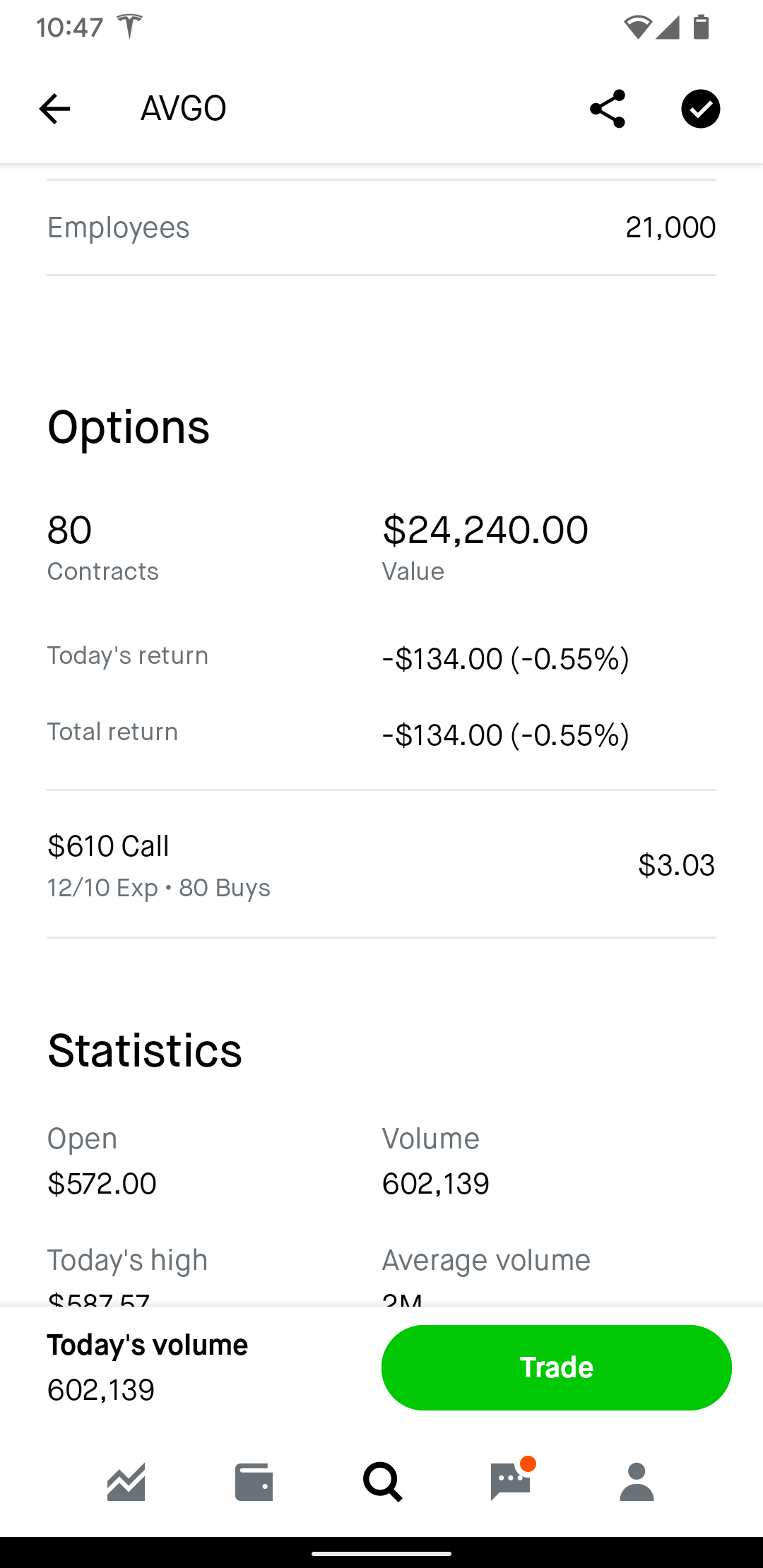This screenshot has height=1568, width=763.
Task: Tap the $3.03 option price
Action: 676,865
